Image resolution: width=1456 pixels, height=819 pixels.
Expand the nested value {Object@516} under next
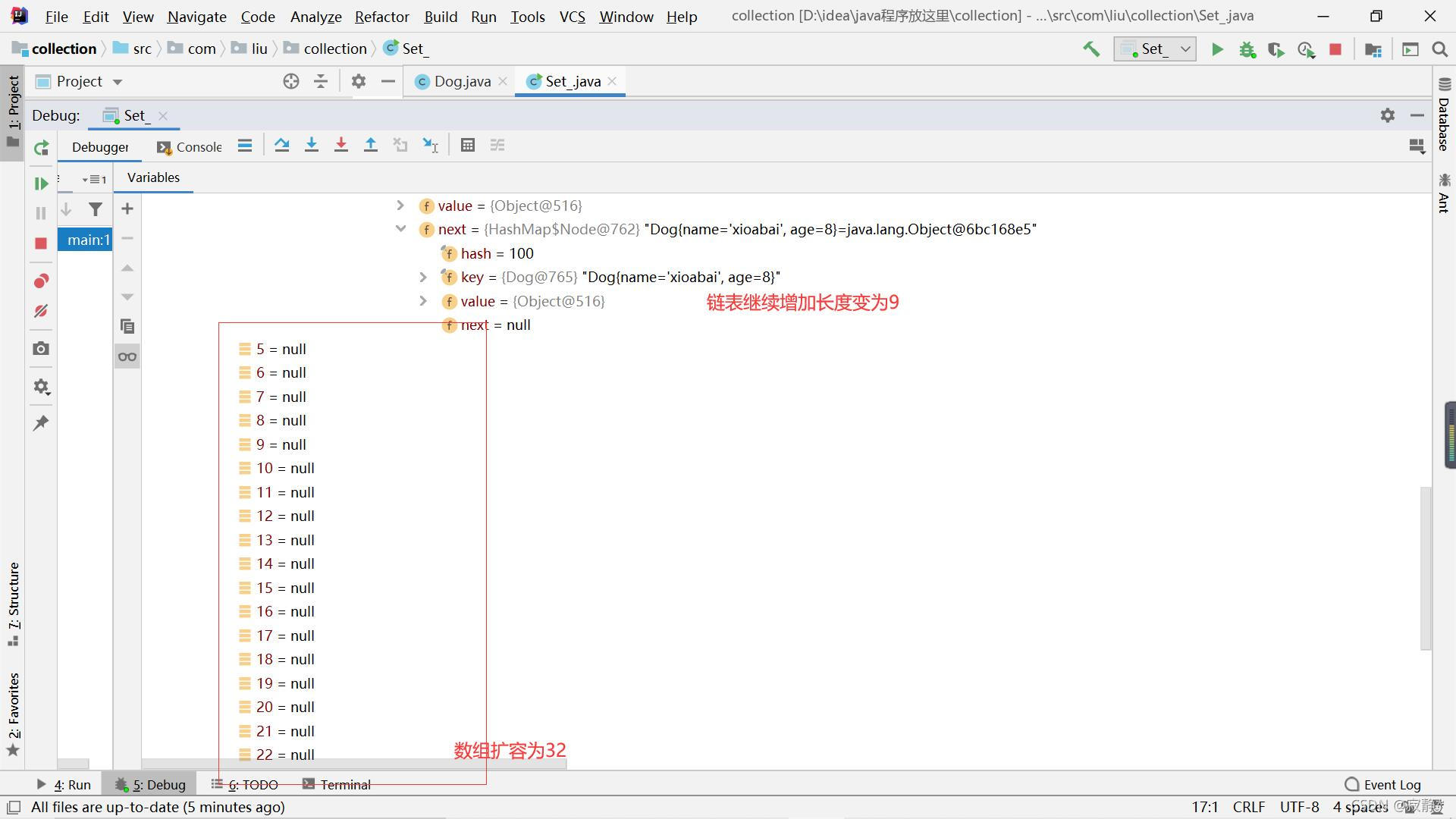423,301
